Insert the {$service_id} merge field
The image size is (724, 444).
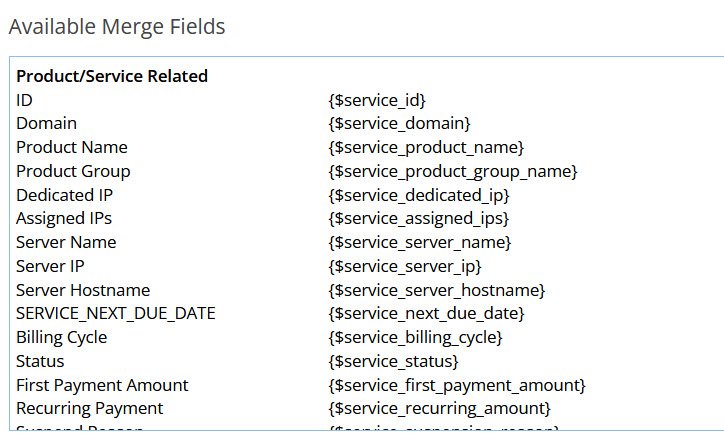pos(377,100)
